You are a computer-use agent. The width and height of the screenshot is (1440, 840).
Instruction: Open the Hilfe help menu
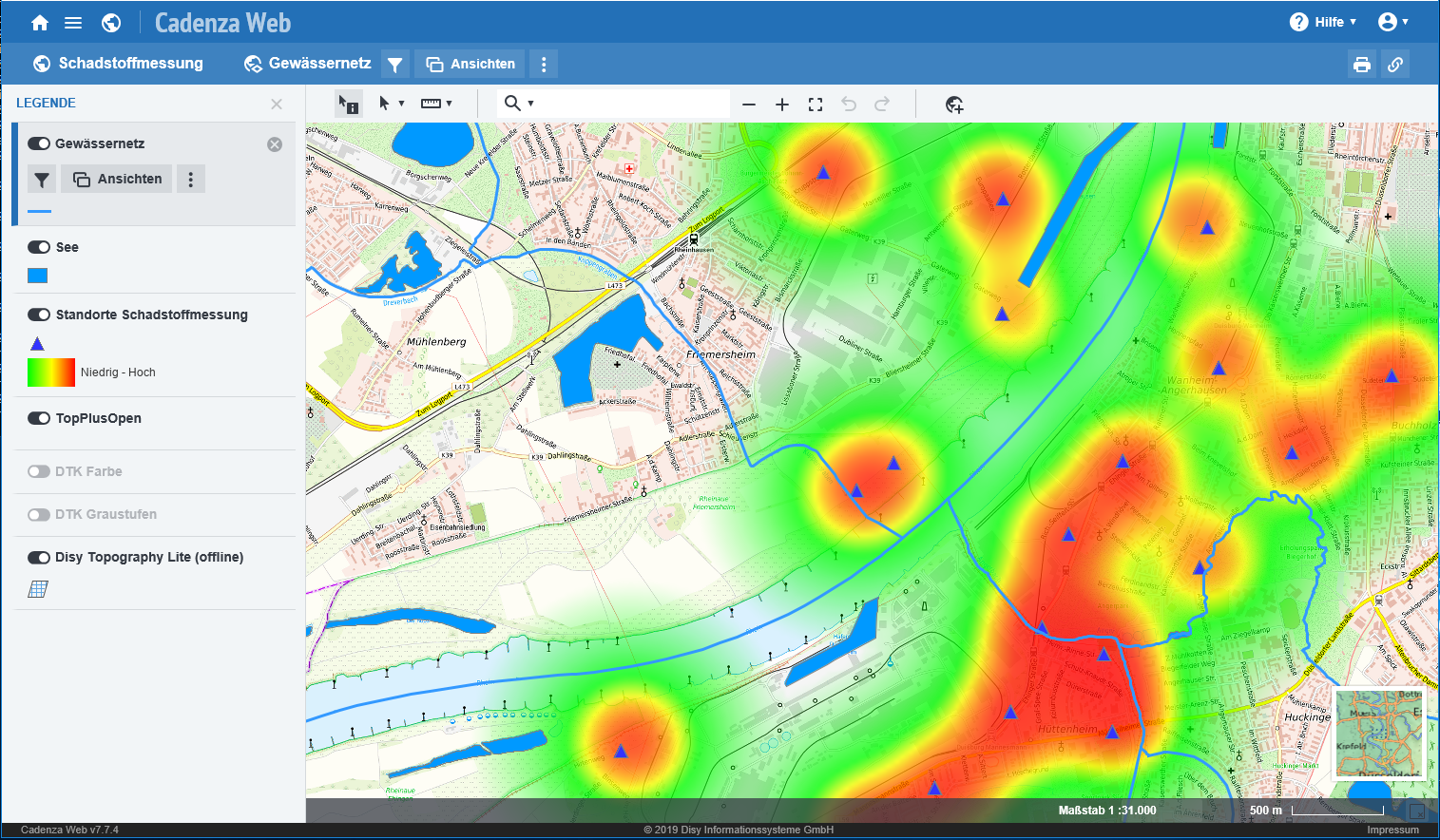click(1323, 22)
